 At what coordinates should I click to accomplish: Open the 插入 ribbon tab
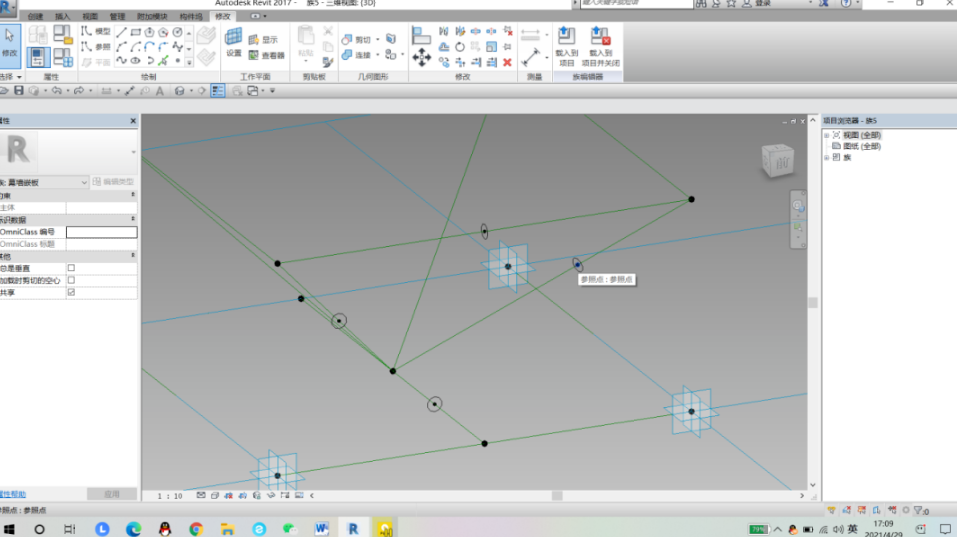click(x=62, y=16)
